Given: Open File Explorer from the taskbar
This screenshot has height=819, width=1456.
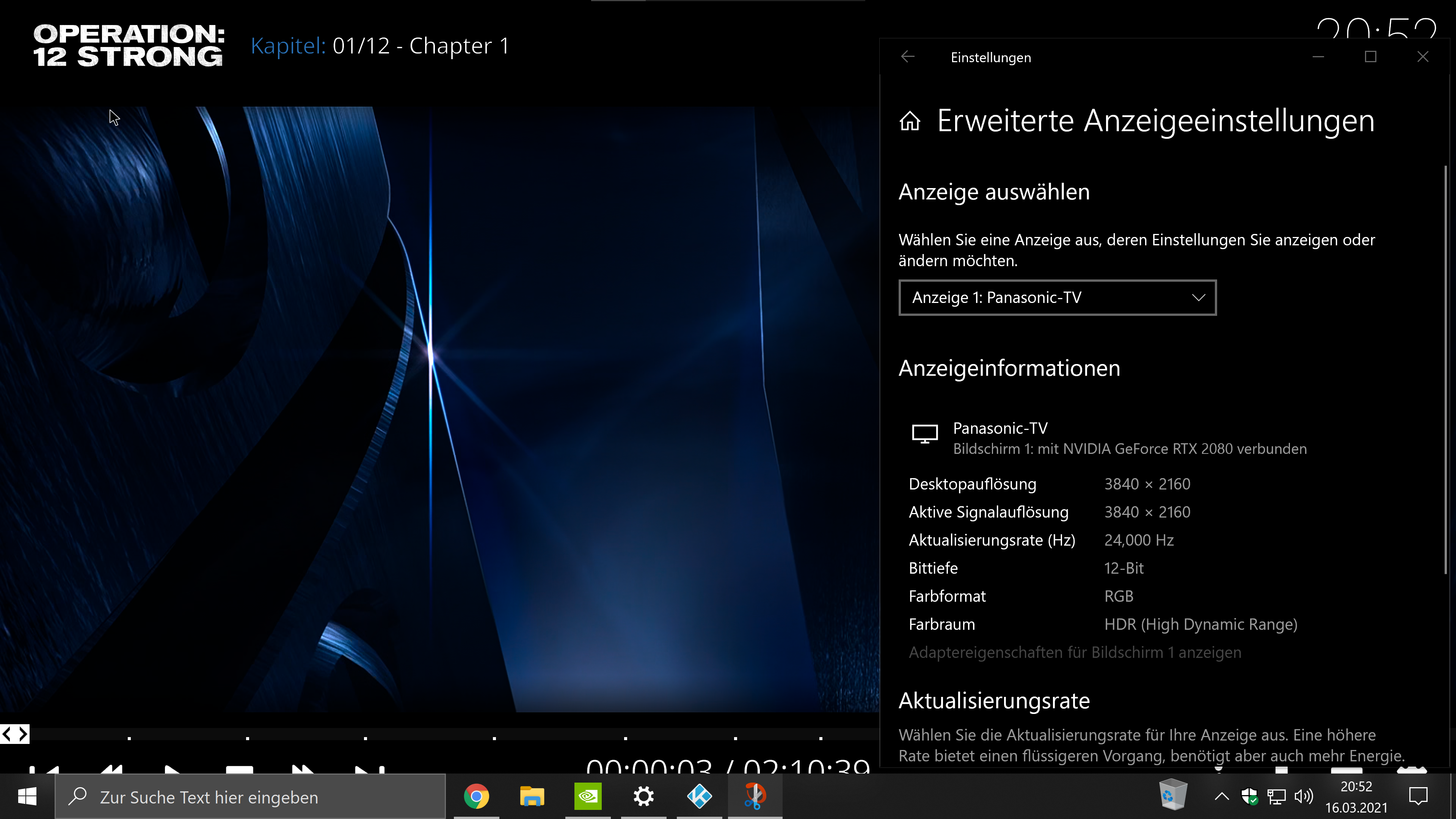Looking at the screenshot, I should pyautogui.click(x=531, y=796).
